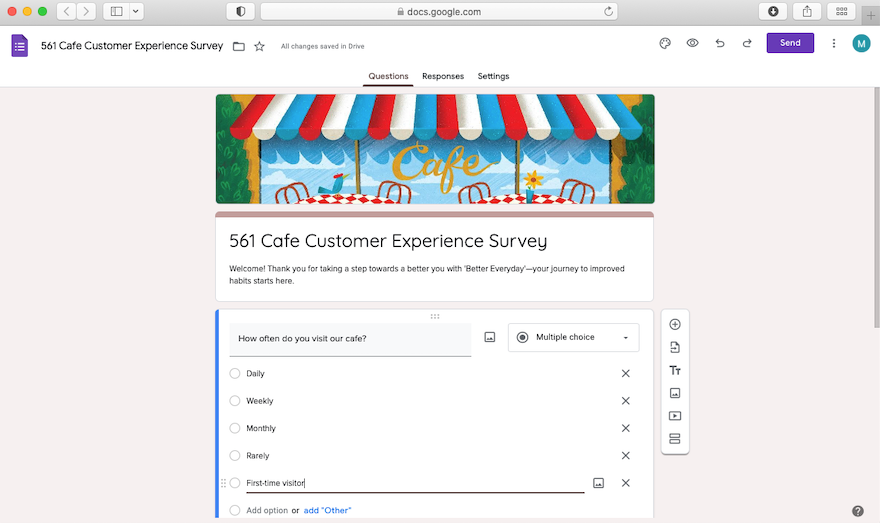Click the import questions icon
This screenshot has width=880, height=523.
pyautogui.click(x=675, y=347)
